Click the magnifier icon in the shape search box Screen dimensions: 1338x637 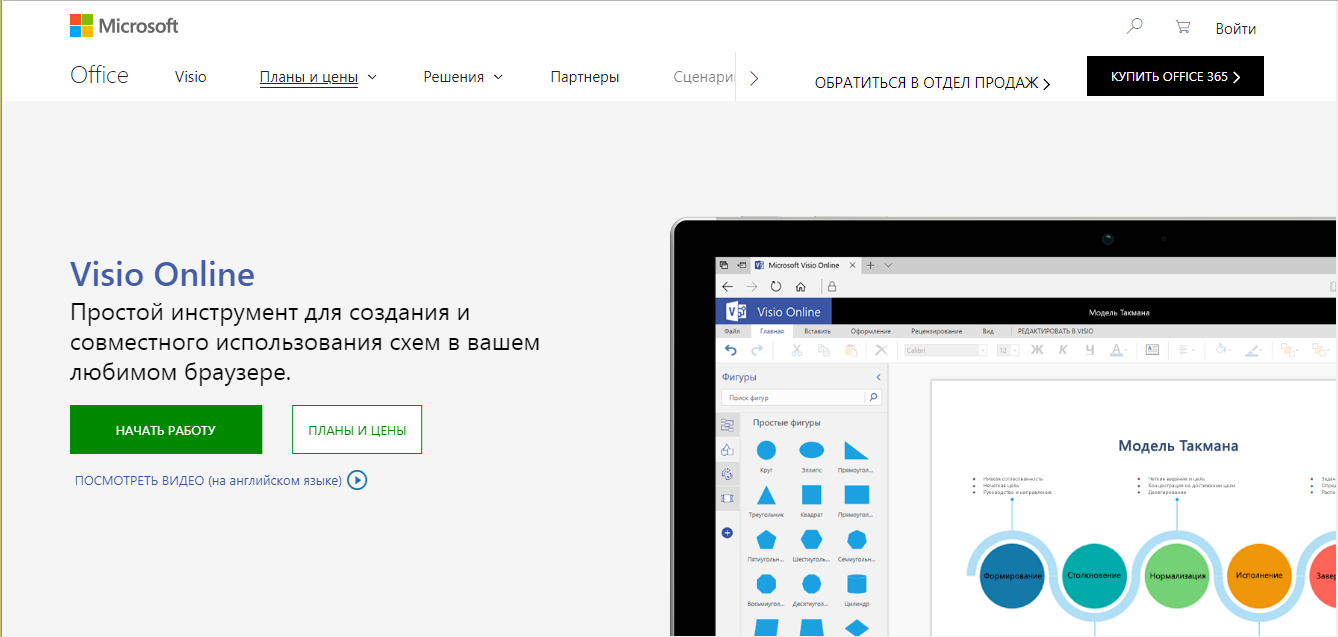(x=874, y=396)
